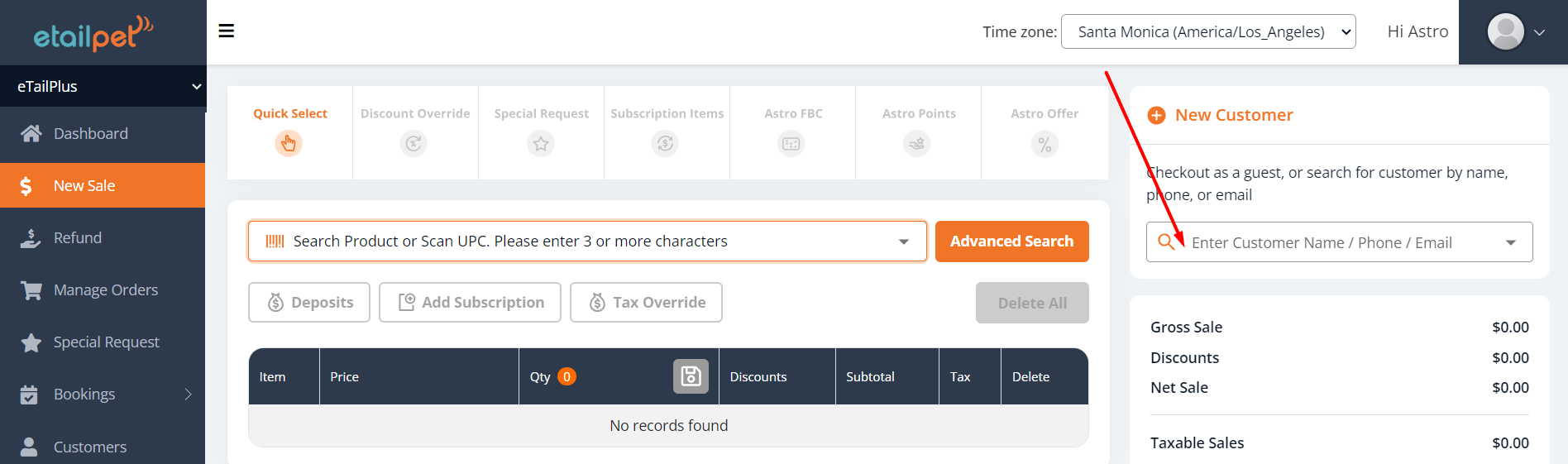Click the user avatar profile icon
The height and width of the screenshot is (464, 1568).
click(x=1505, y=32)
